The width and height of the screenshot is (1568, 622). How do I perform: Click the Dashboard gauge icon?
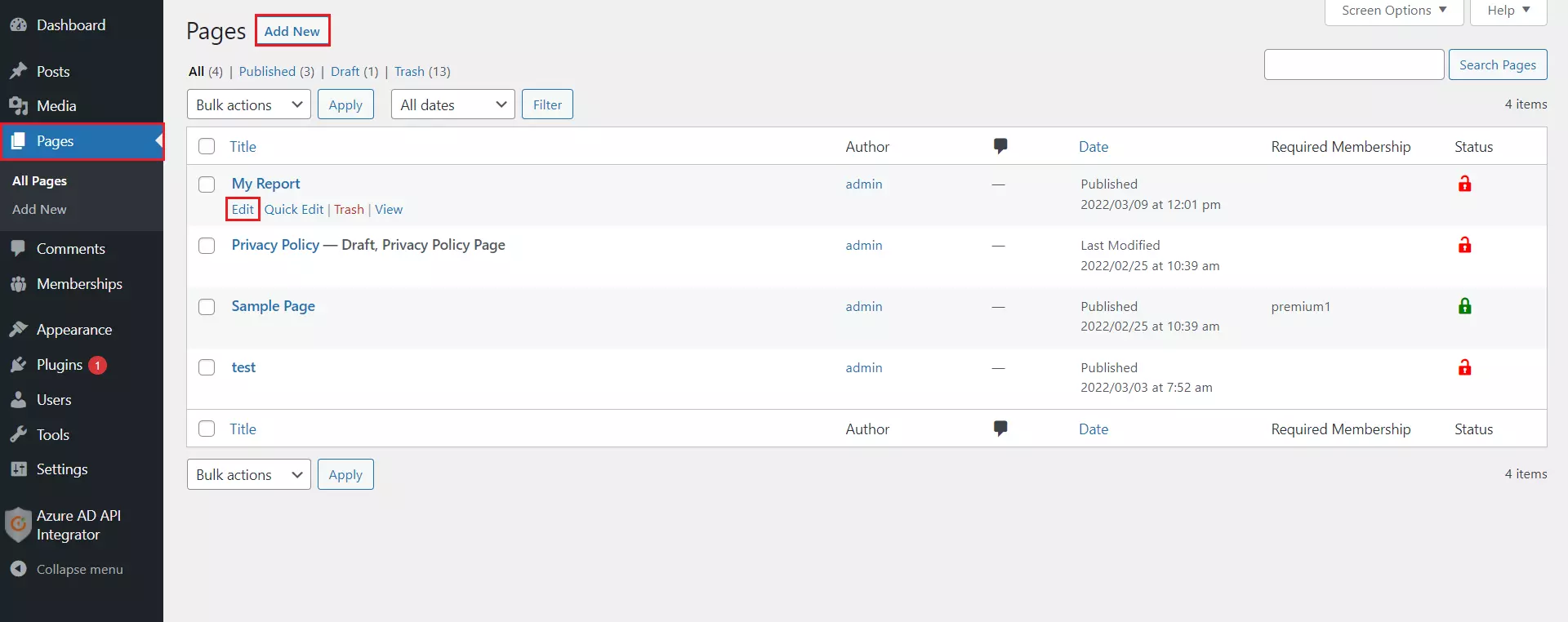18,25
